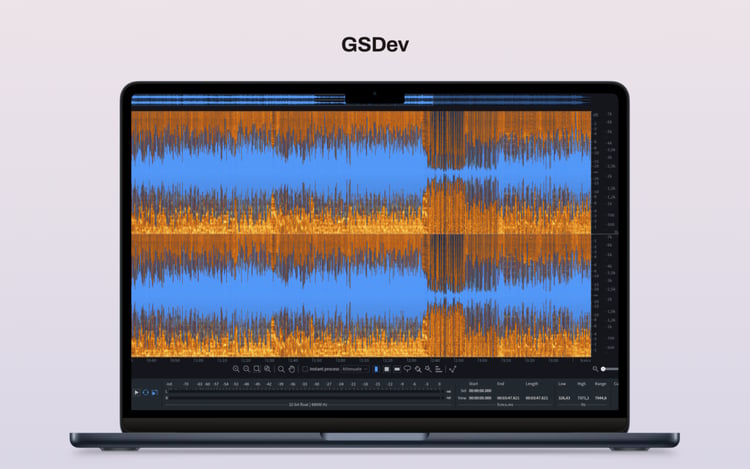Click the View end time value

[508, 398]
